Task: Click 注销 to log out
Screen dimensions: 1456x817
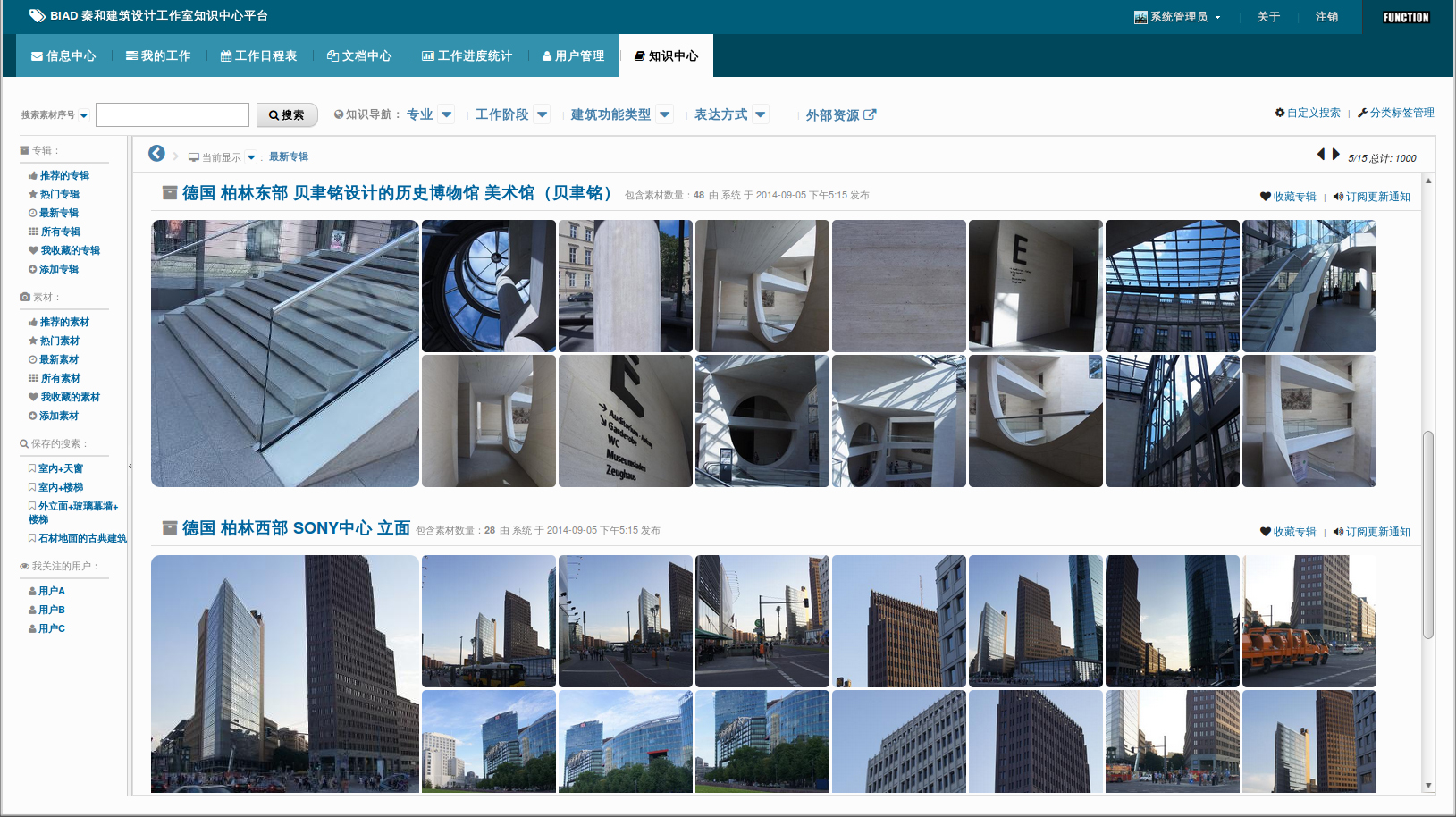Action: pos(1326,17)
